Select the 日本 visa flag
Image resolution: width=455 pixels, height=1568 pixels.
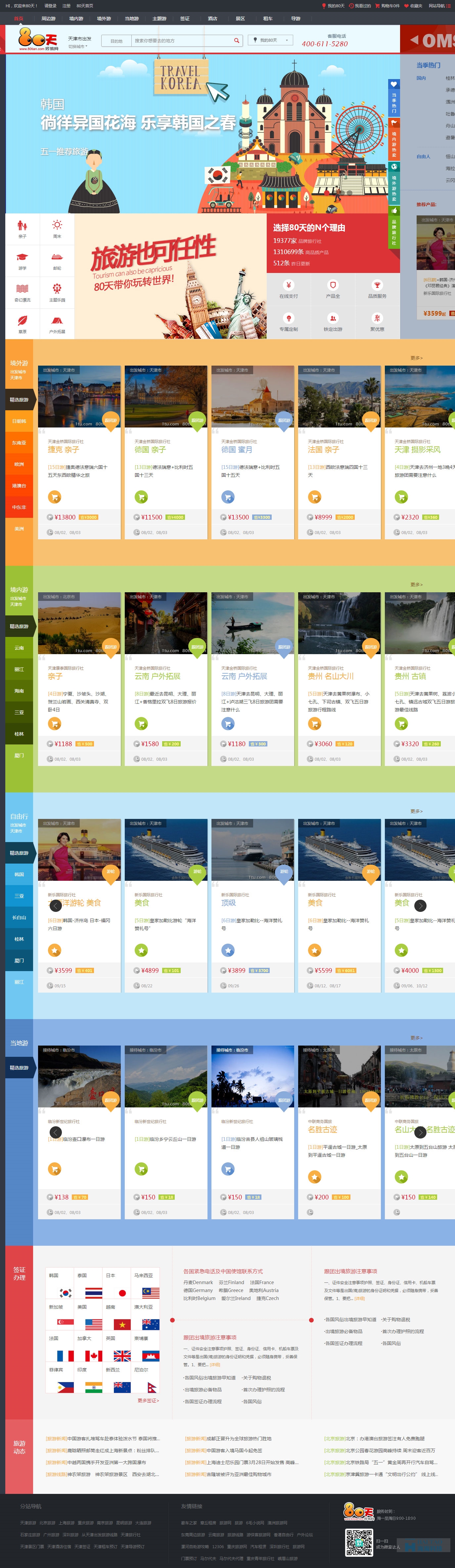(122, 1293)
